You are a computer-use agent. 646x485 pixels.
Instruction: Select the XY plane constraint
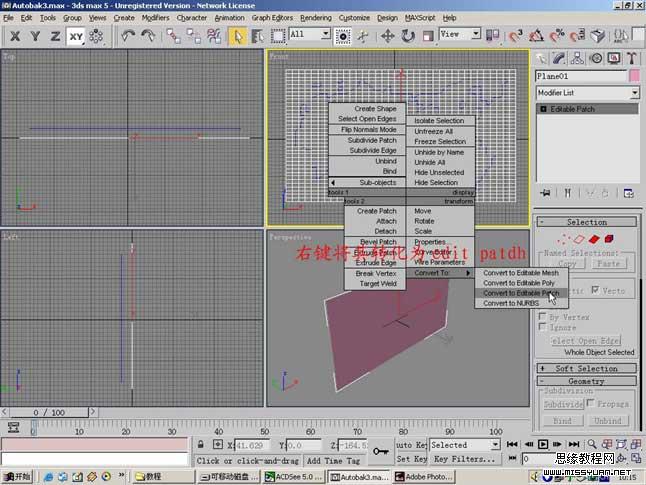coord(76,36)
